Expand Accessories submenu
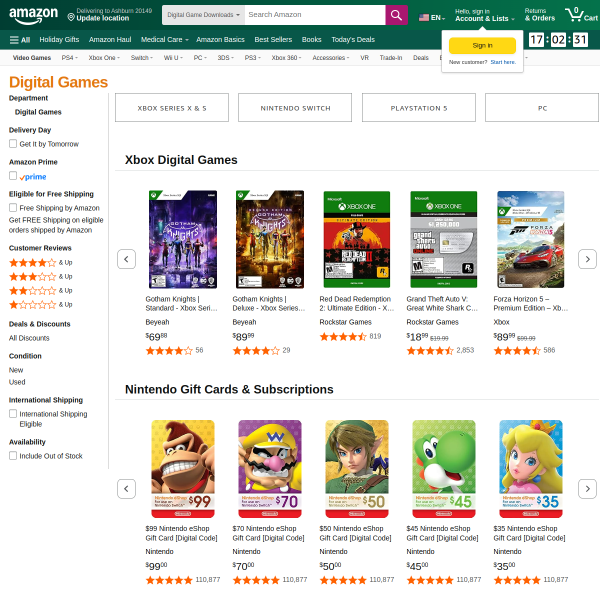Image resolution: width=600 pixels, height=600 pixels. (331, 58)
